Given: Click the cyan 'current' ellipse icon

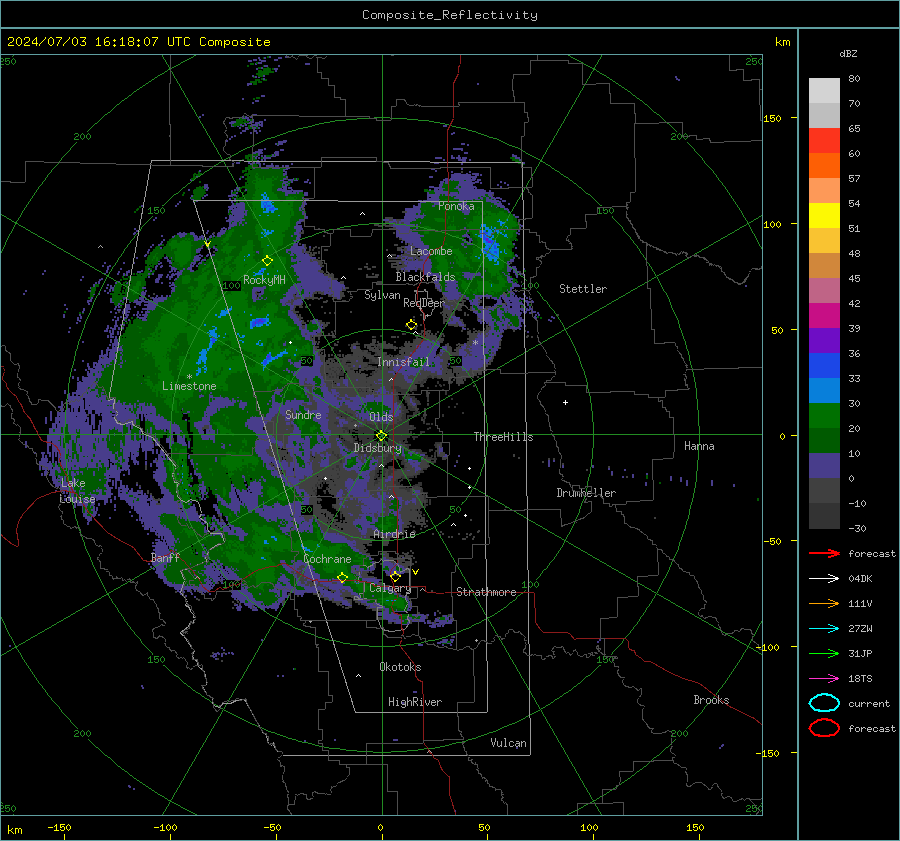Looking at the screenshot, I should (x=824, y=703).
